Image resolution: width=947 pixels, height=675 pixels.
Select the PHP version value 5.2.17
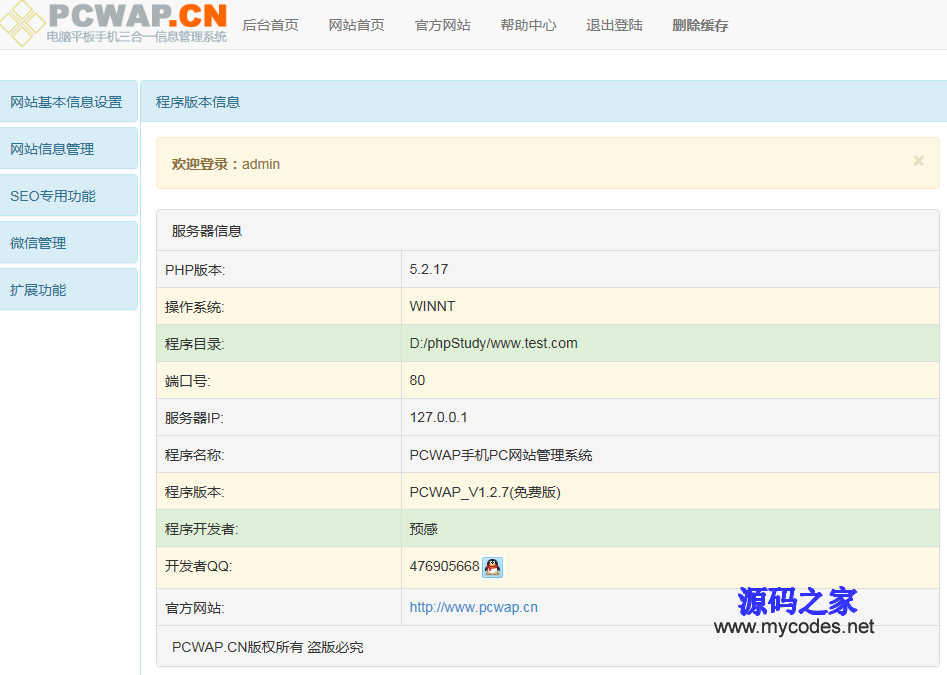point(429,269)
